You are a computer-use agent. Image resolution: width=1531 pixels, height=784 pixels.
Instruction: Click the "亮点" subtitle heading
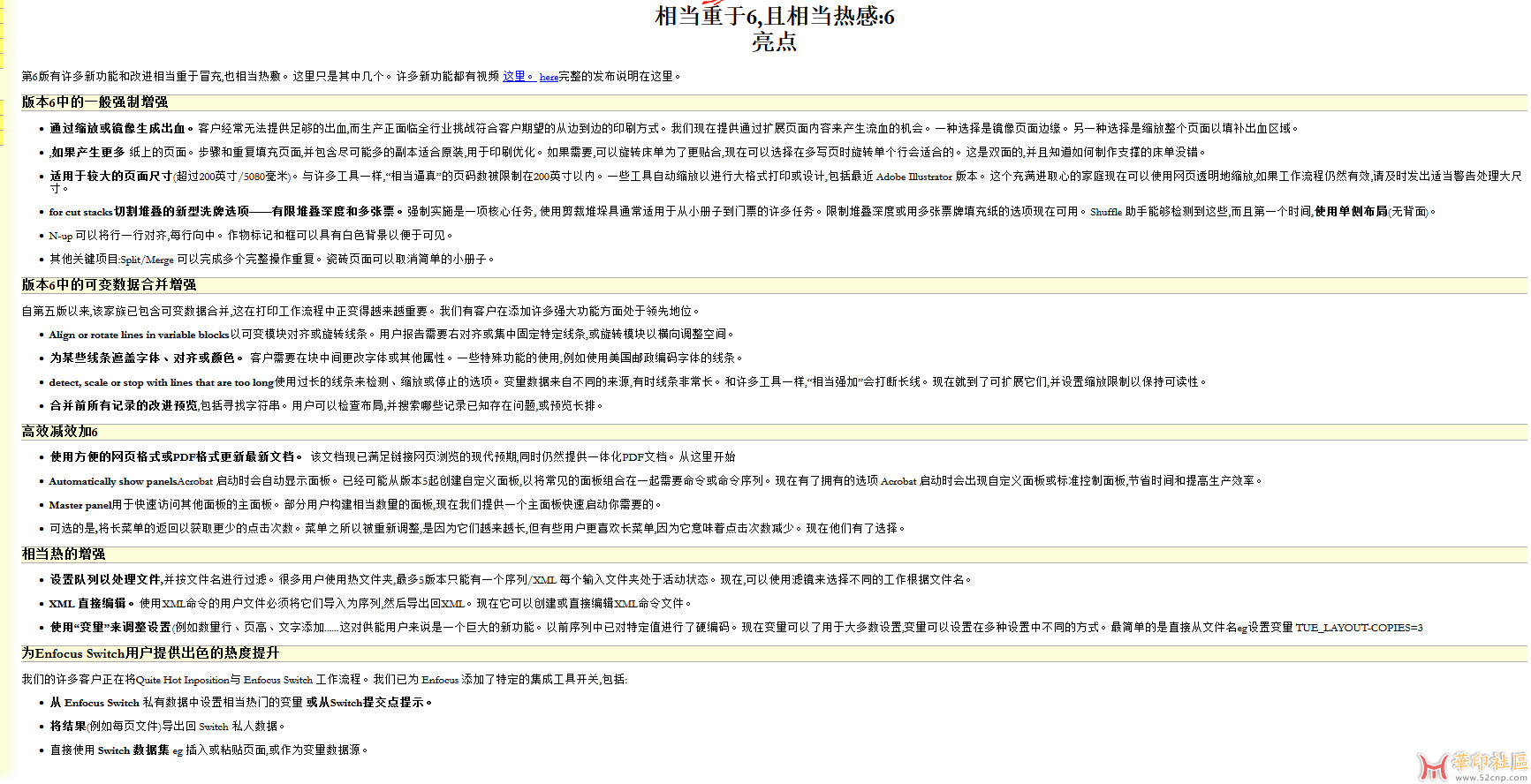click(x=774, y=42)
